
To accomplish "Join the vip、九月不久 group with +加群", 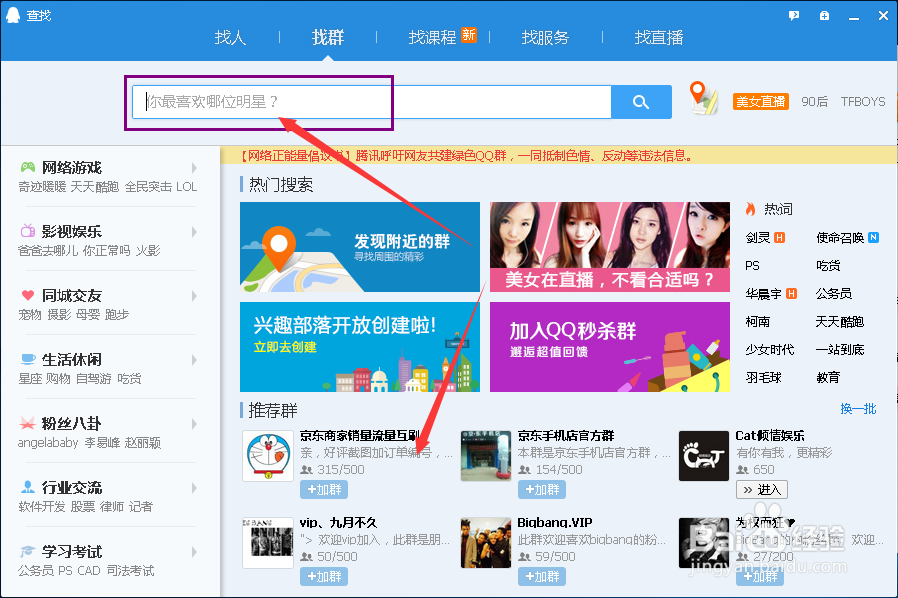I will (x=324, y=577).
